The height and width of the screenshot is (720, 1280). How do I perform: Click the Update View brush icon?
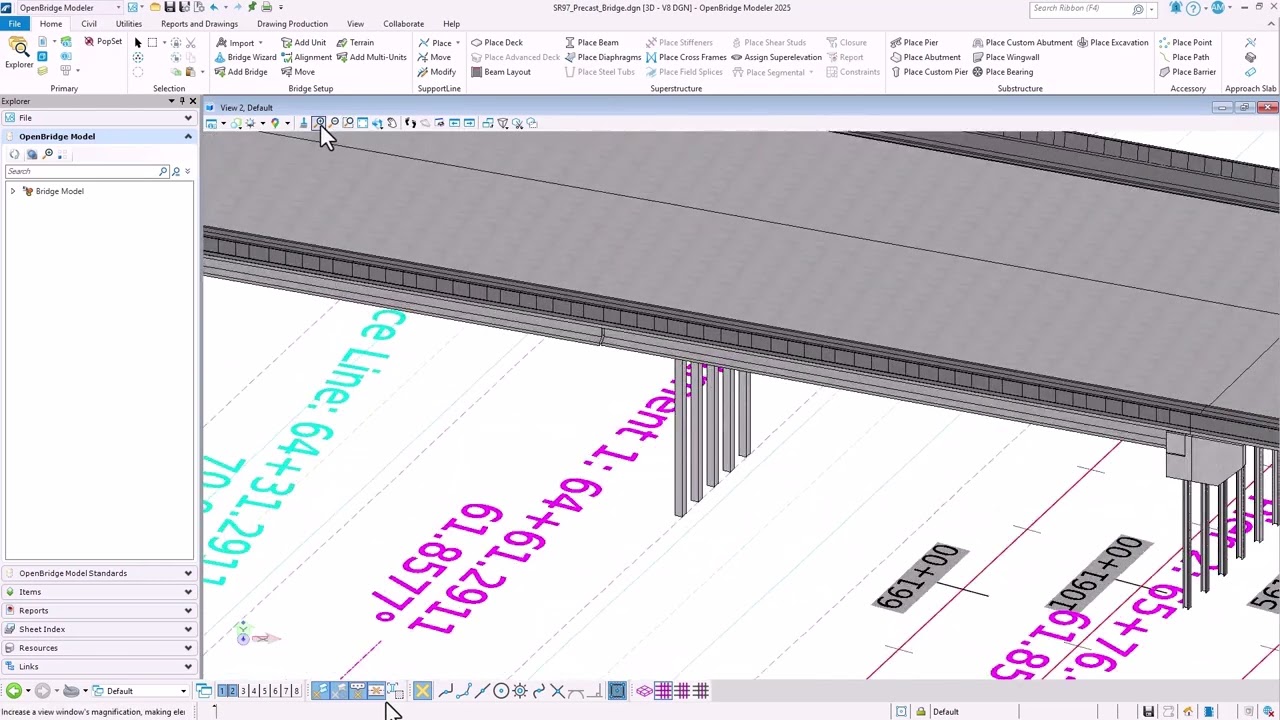pyautogui.click(x=303, y=123)
